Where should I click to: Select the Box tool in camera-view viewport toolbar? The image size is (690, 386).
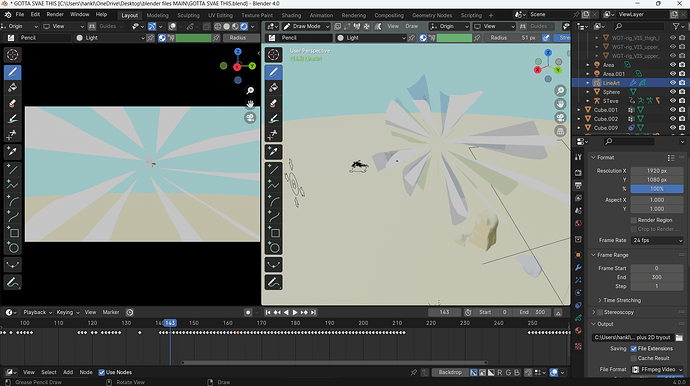pos(12,232)
